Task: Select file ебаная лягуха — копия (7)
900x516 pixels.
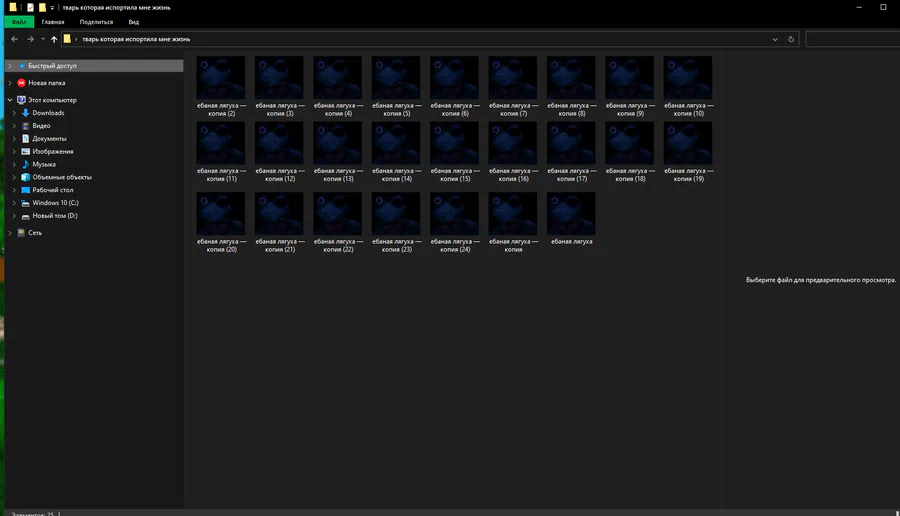Action: [513, 87]
